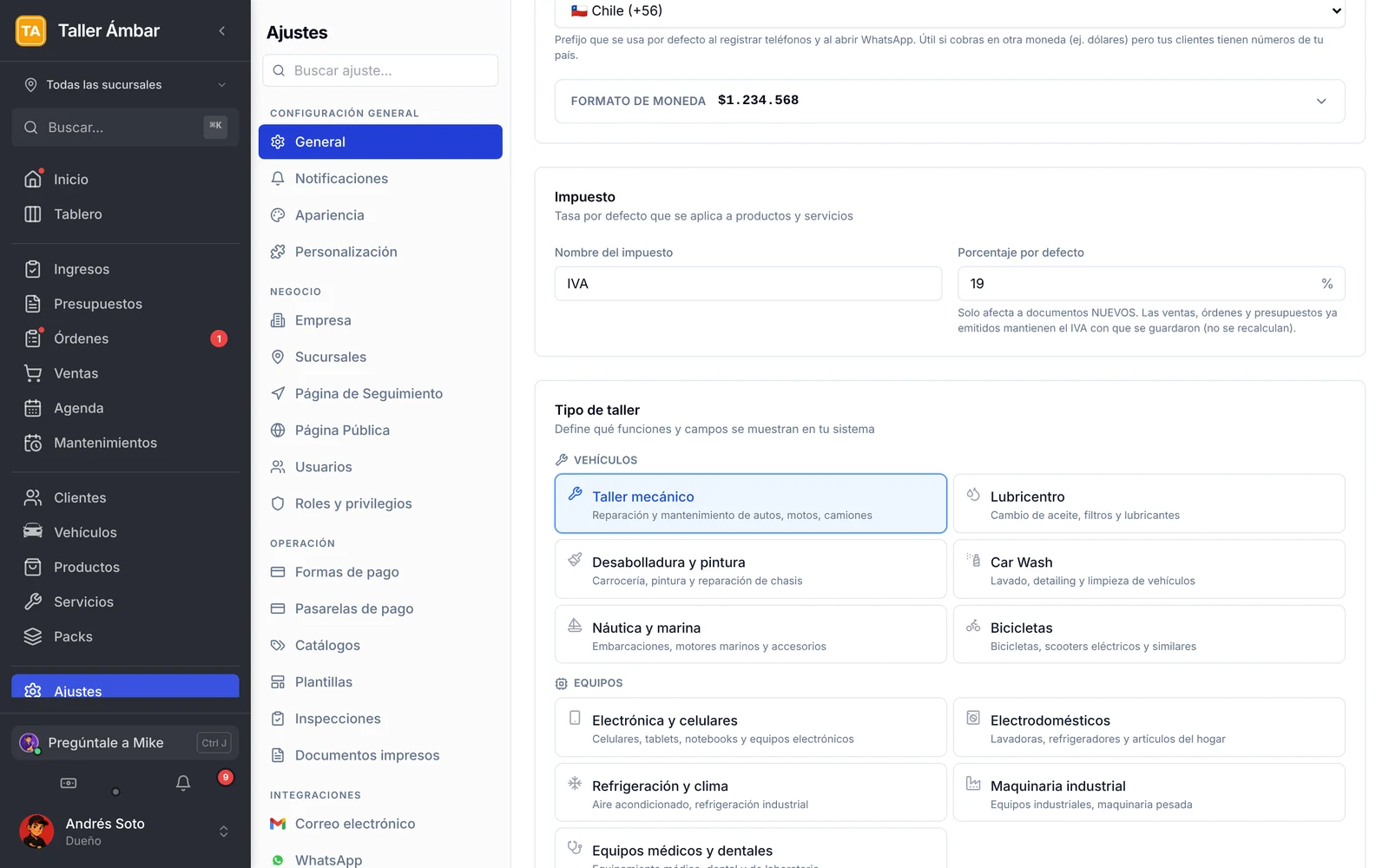Expand the Andrés Soto user menu
Viewport: 1389px width, 868px height.
coord(125,832)
